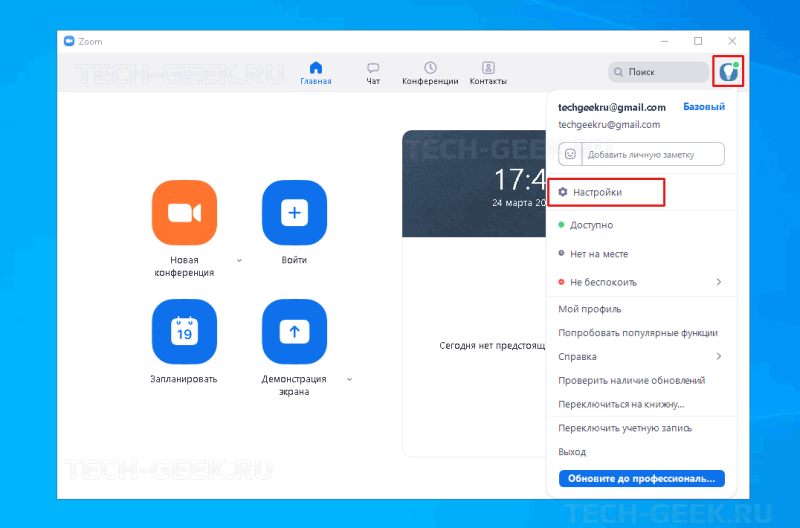Open the Чат tab

373,73
